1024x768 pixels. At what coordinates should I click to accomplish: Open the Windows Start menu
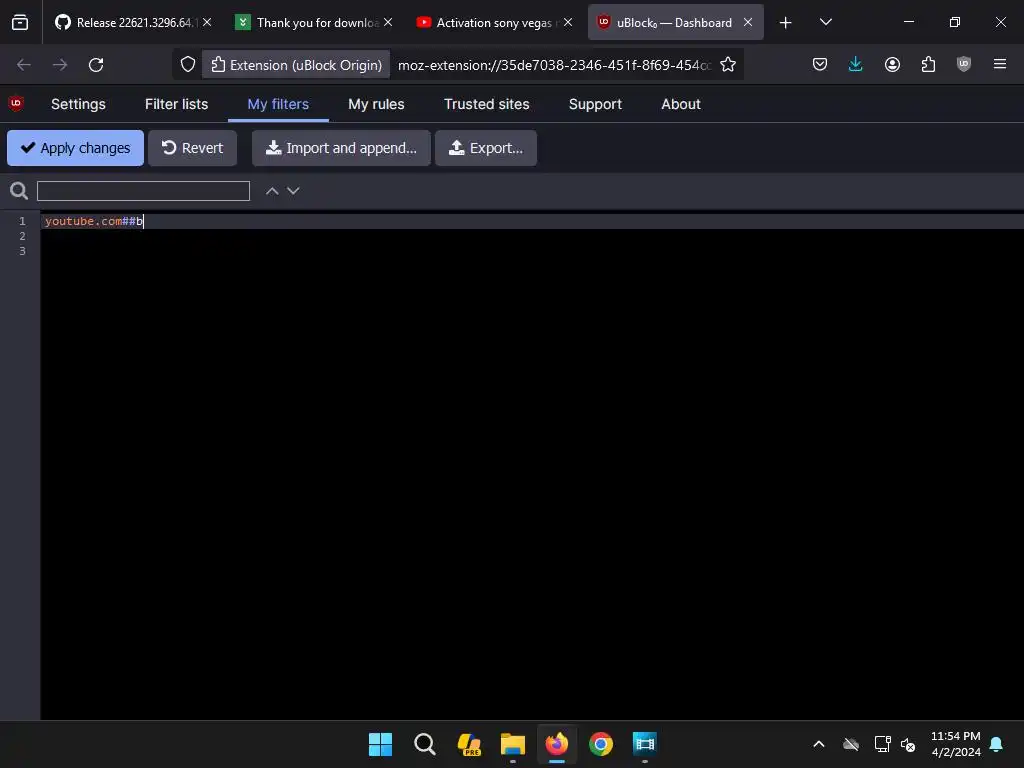[x=380, y=744]
